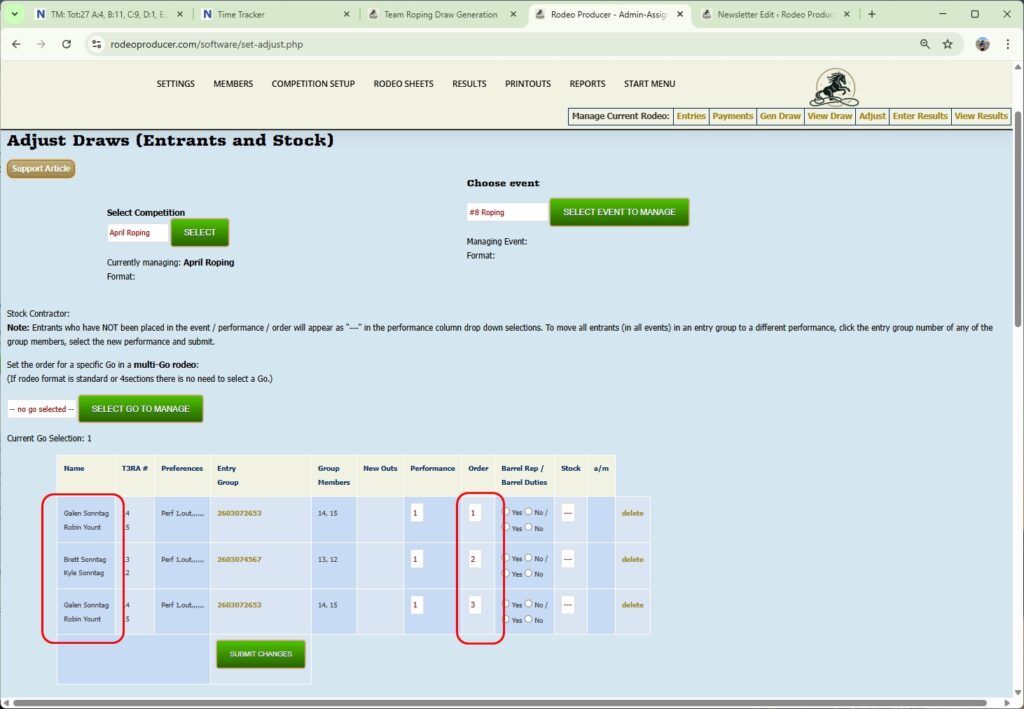Viewport: 1024px width, 709px height.
Task: Close the Time Tracker tab
Action: pyautogui.click(x=346, y=14)
